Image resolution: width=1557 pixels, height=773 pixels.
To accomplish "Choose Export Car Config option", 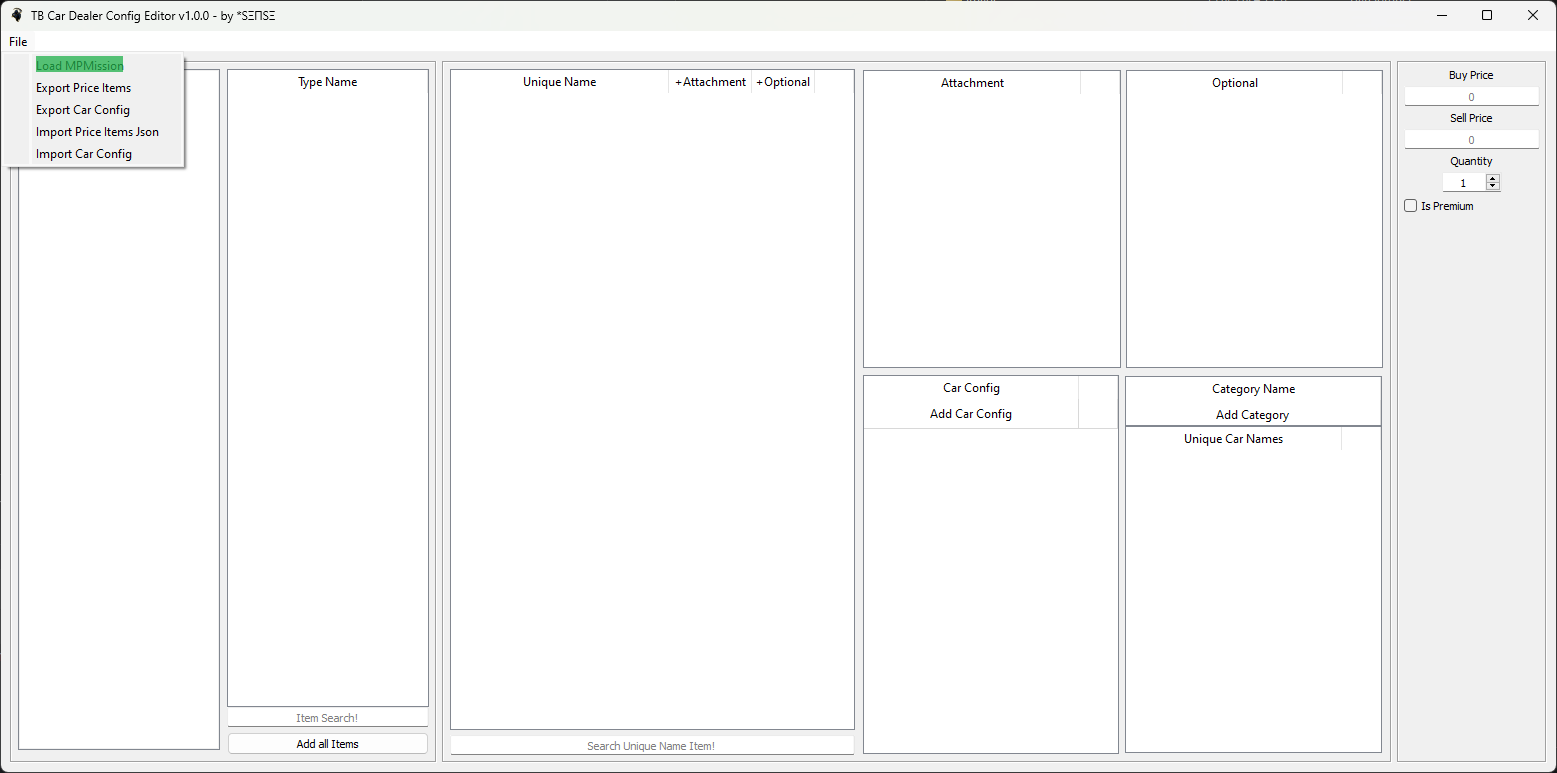I will (83, 110).
